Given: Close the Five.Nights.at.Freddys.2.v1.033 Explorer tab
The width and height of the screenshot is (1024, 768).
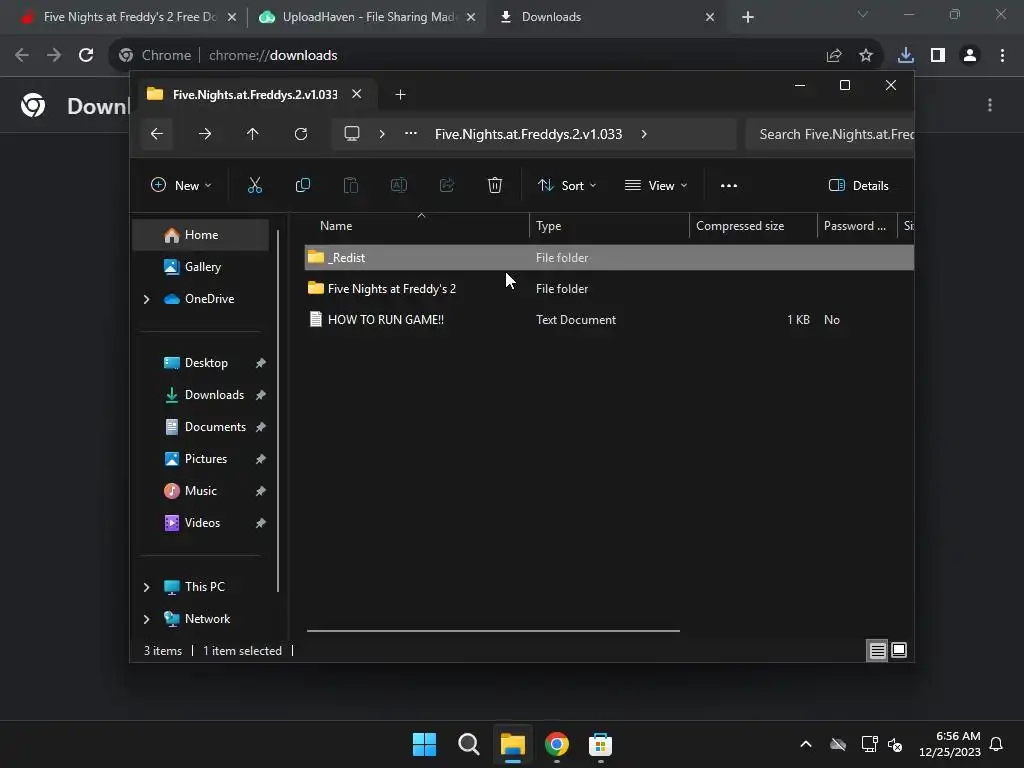Looking at the screenshot, I should [357, 94].
